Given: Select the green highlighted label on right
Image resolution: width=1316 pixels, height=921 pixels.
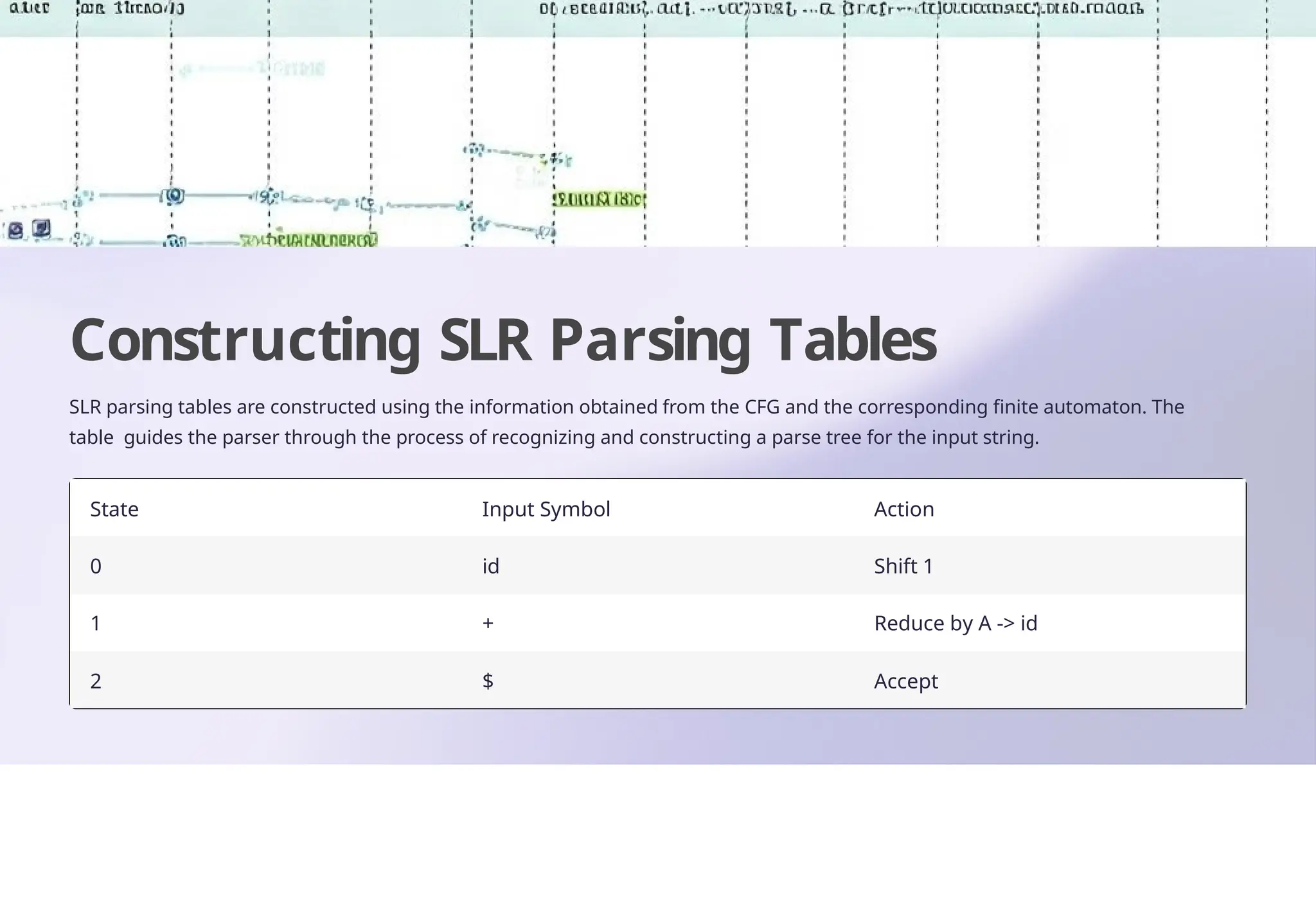Looking at the screenshot, I should tap(599, 199).
